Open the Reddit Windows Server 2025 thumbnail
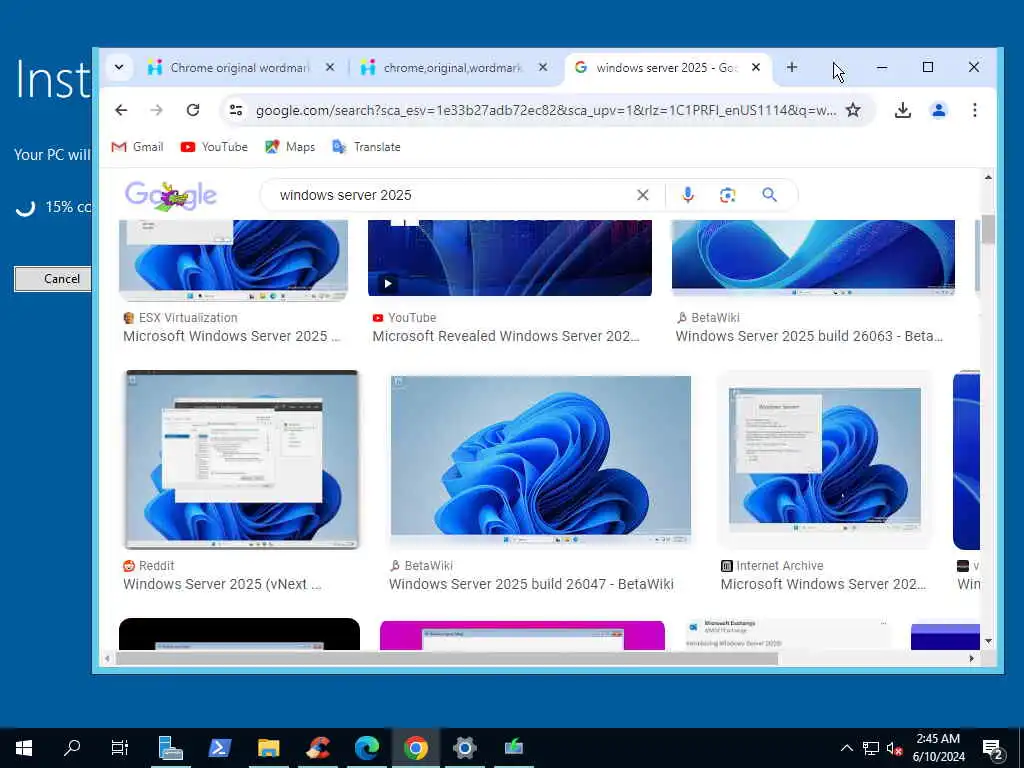The height and width of the screenshot is (768, 1024). 242,460
